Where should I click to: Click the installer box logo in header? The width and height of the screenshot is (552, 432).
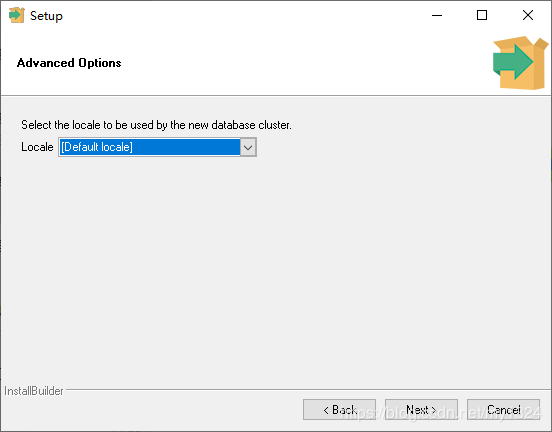coord(521,63)
